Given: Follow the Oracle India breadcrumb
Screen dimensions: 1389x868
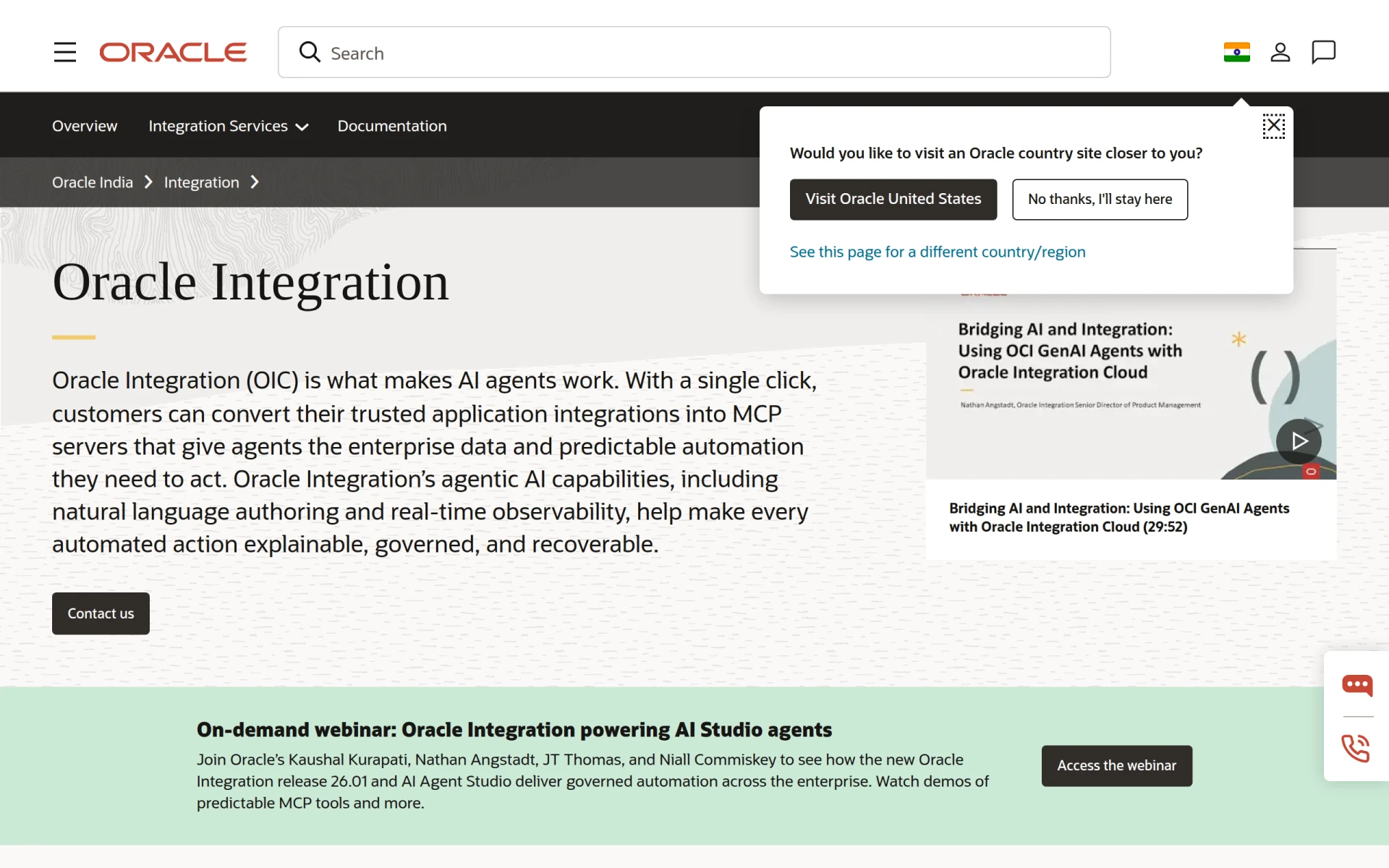Looking at the screenshot, I should (93, 182).
